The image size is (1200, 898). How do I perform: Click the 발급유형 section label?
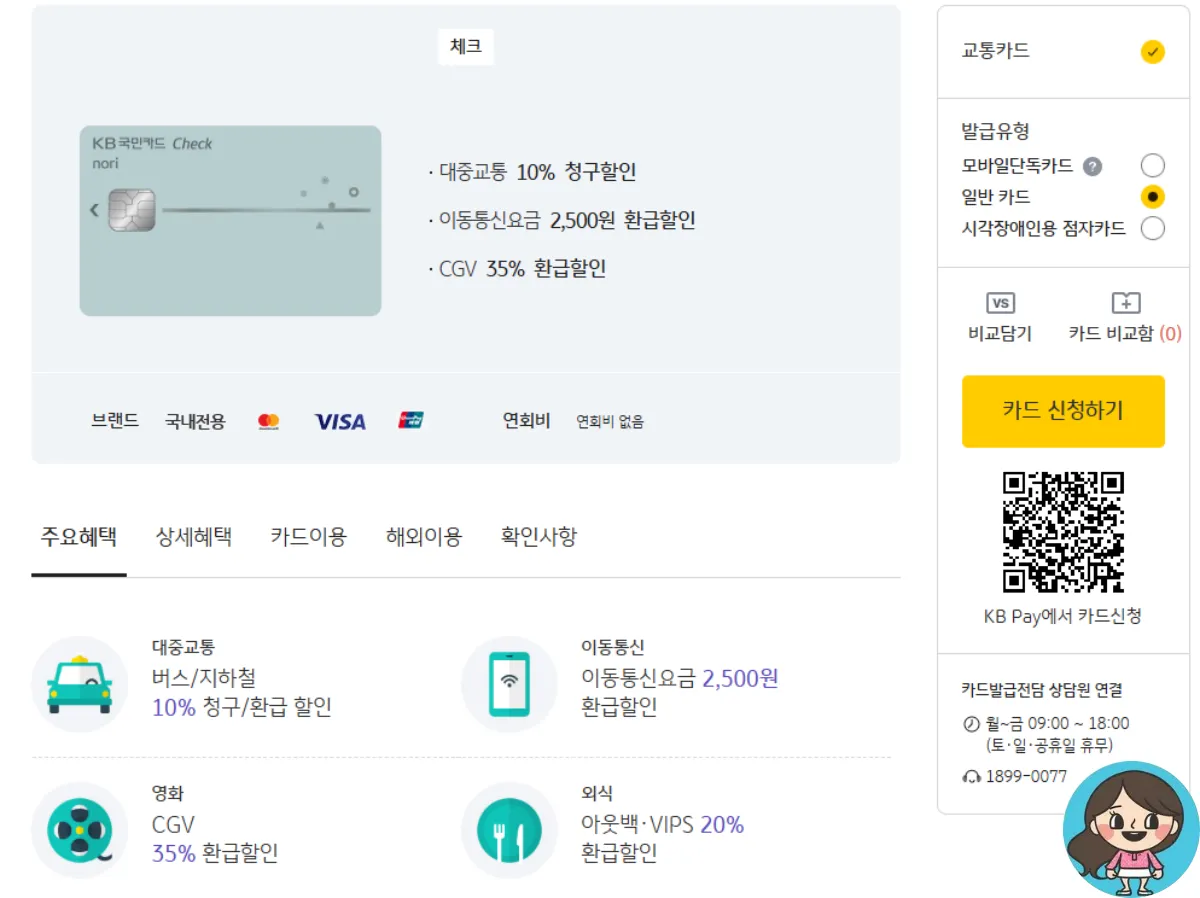[x=996, y=131]
